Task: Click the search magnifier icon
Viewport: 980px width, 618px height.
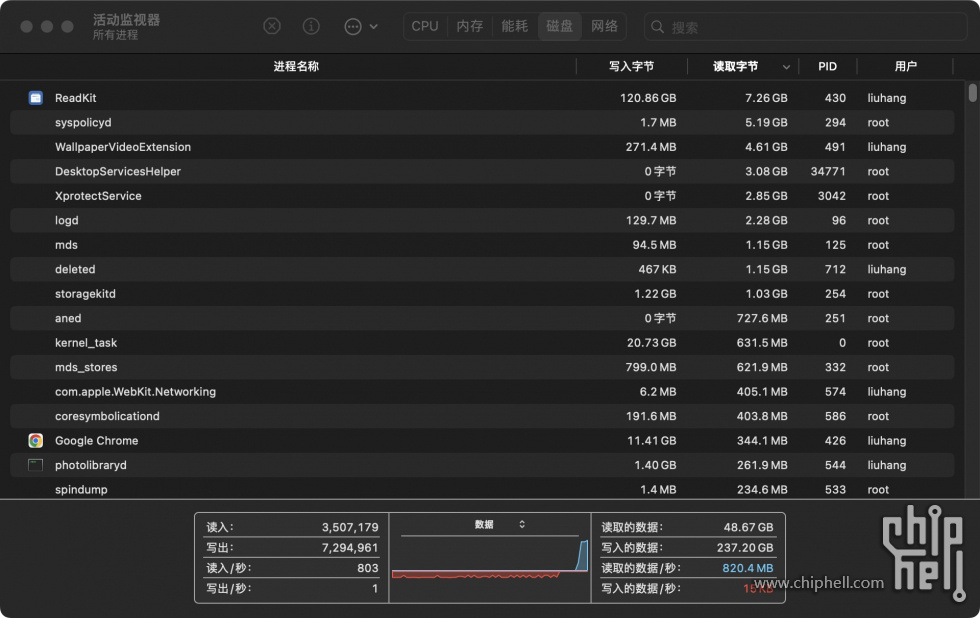Action: tap(657, 27)
